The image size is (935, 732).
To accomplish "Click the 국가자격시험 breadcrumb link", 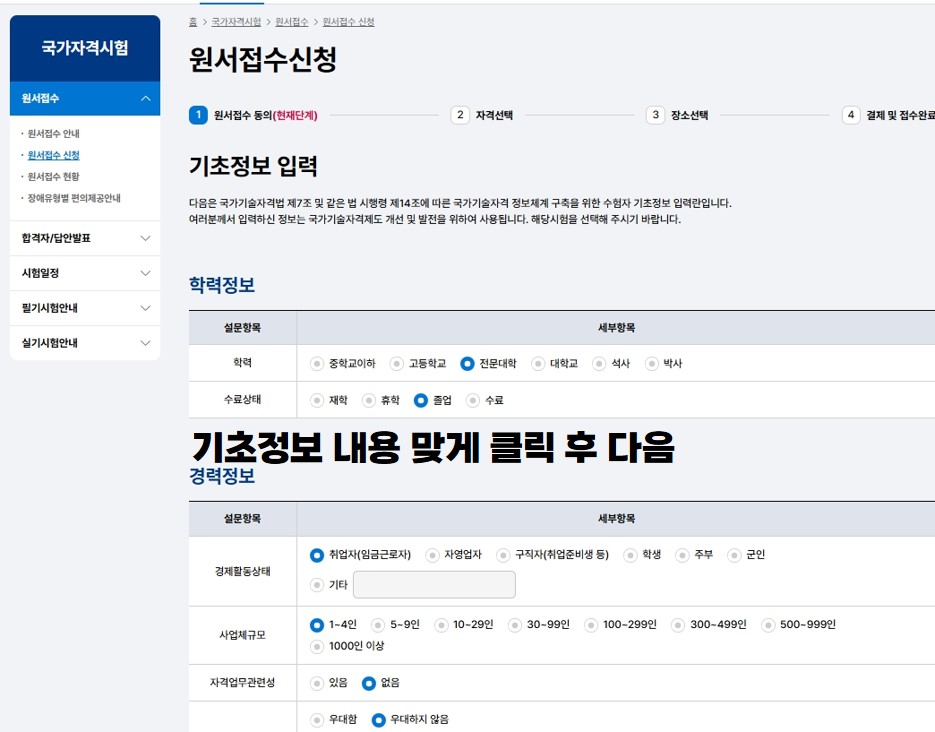I will pyautogui.click(x=236, y=21).
